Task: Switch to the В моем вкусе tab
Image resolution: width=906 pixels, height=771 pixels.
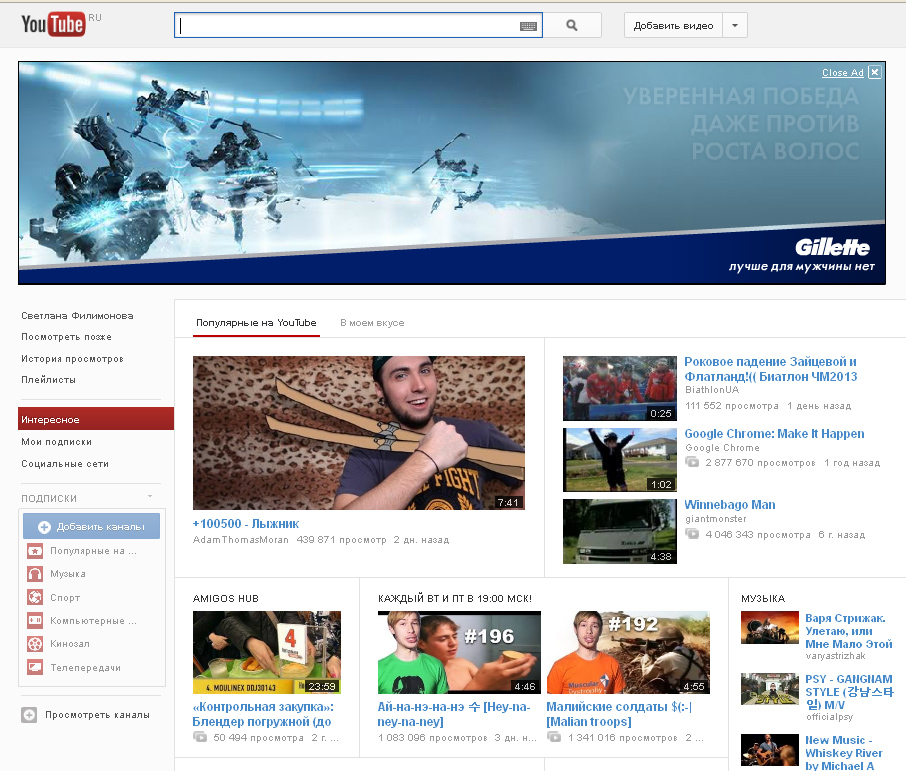Action: click(372, 323)
